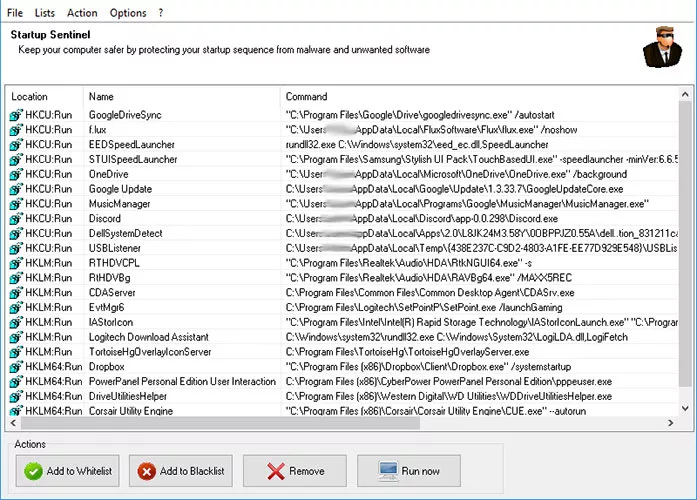697x500 pixels.
Task: Click the RtHDVBg row icon
Action: tap(16, 278)
